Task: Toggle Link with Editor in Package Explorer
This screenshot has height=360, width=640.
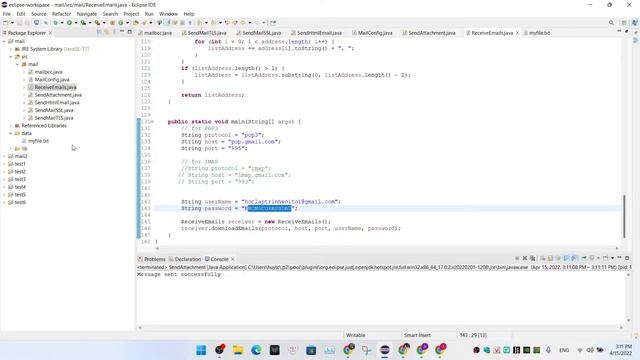Action: pyautogui.click(x=107, y=32)
